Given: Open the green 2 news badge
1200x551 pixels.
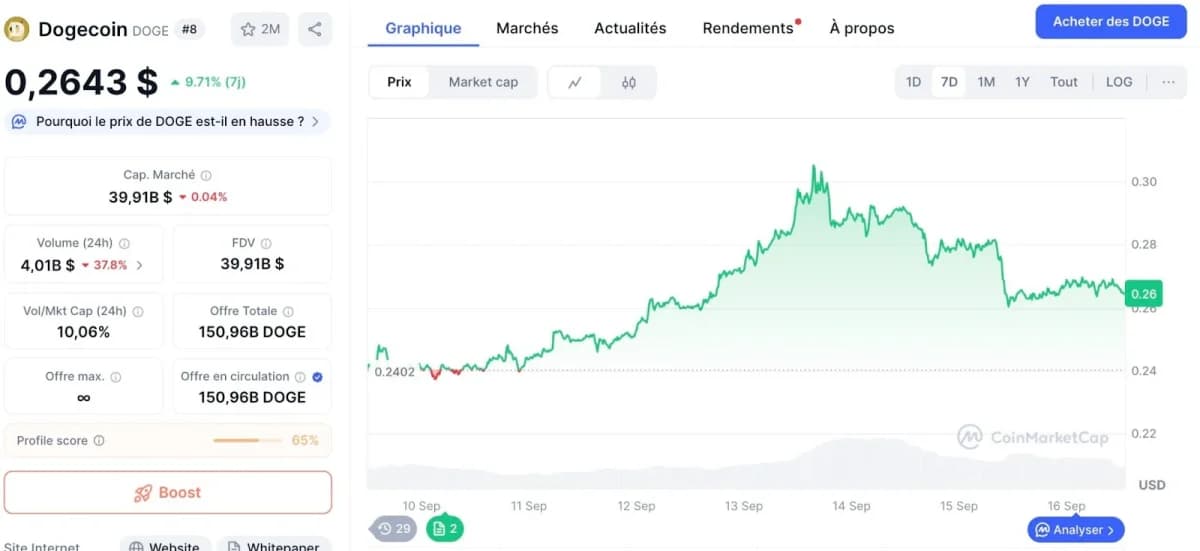Looking at the screenshot, I should click(x=445, y=529).
